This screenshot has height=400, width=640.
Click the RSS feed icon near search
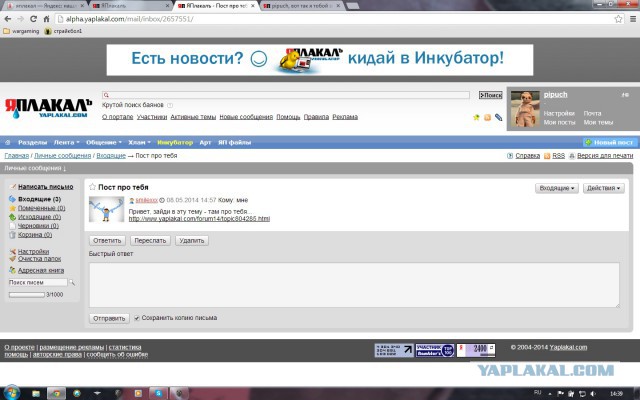pyautogui.click(x=487, y=118)
